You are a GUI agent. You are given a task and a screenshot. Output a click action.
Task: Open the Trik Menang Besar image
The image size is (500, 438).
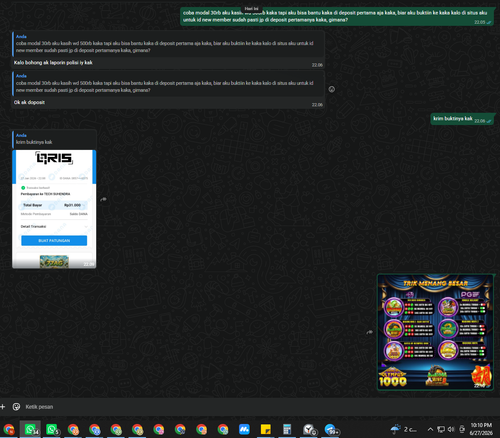pyautogui.click(x=435, y=332)
